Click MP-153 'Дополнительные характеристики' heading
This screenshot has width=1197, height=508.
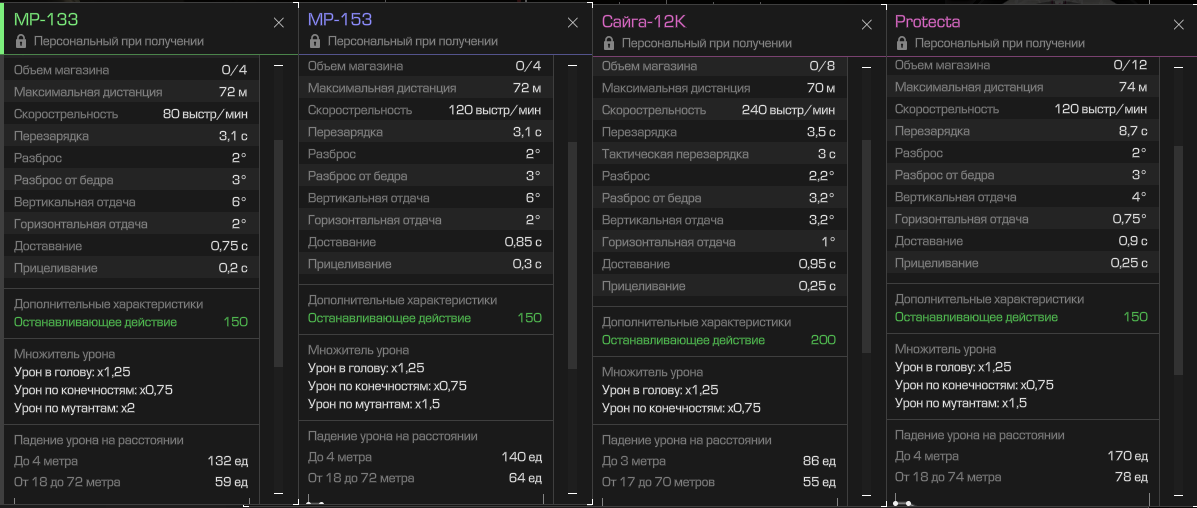pos(402,300)
